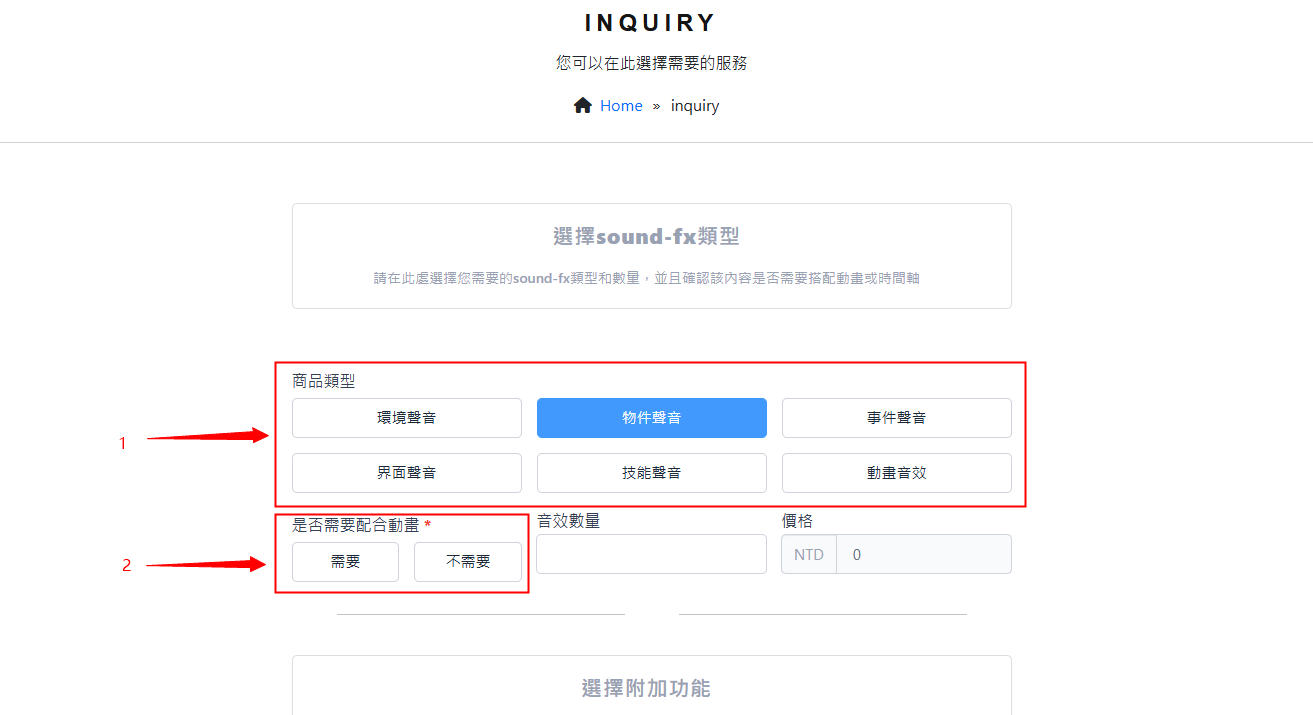Click the 選擇附加功能 section heading

pyautogui.click(x=646, y=688)
